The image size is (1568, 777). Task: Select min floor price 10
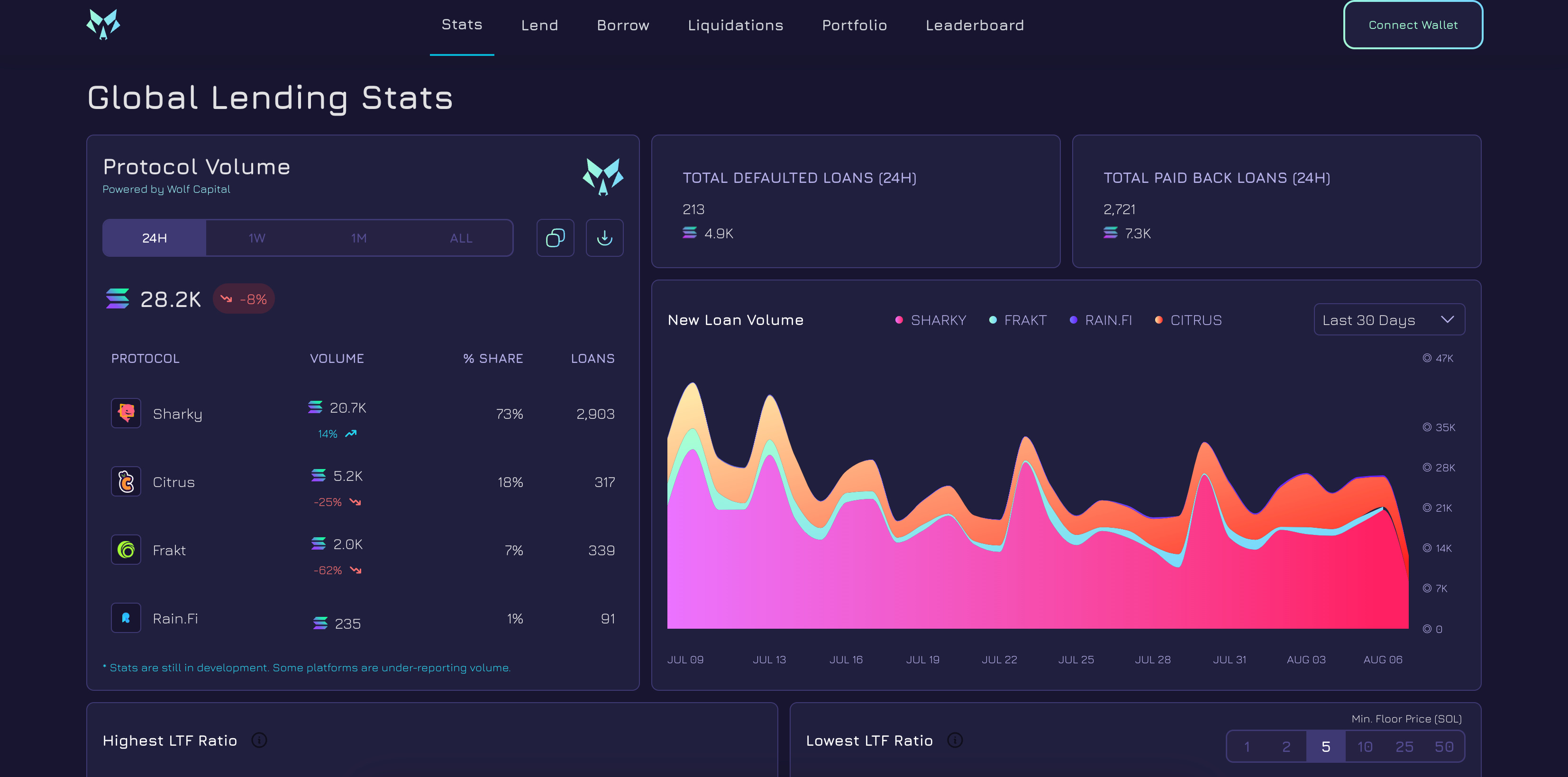pos(1365,747)
